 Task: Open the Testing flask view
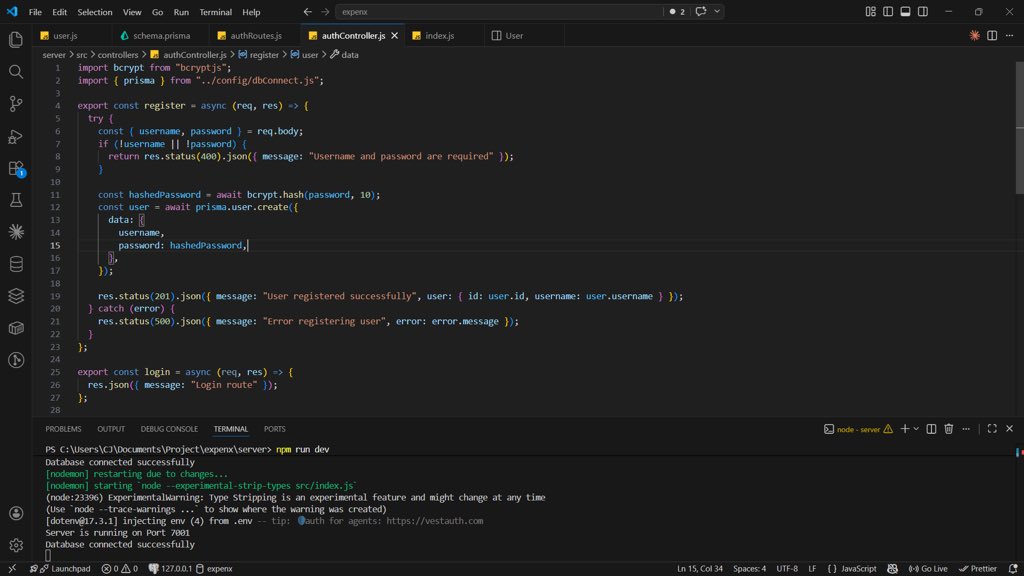[x=16, y=200]
